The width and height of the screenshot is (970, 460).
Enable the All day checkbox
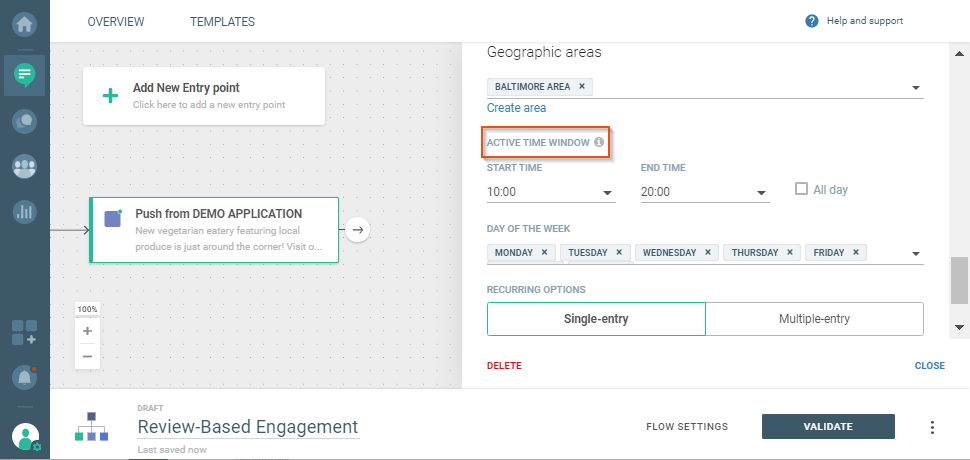click(x=801, y=189)
